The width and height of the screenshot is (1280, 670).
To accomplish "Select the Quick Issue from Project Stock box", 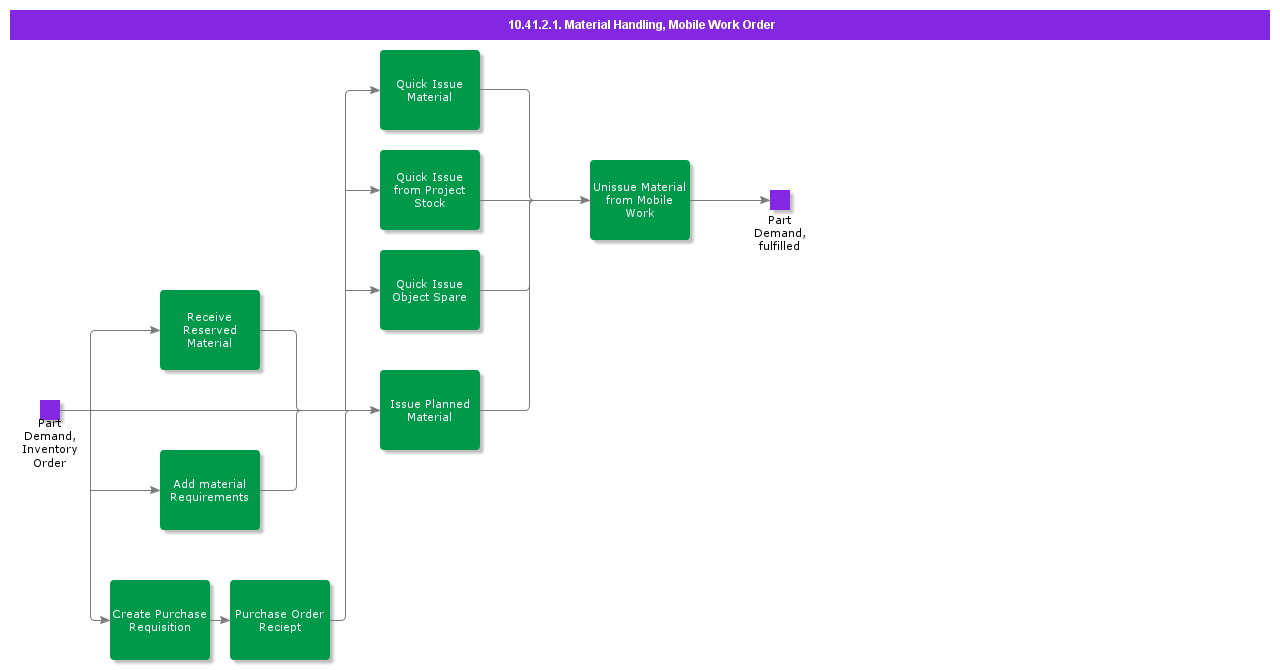I will [x=430, y=190].
